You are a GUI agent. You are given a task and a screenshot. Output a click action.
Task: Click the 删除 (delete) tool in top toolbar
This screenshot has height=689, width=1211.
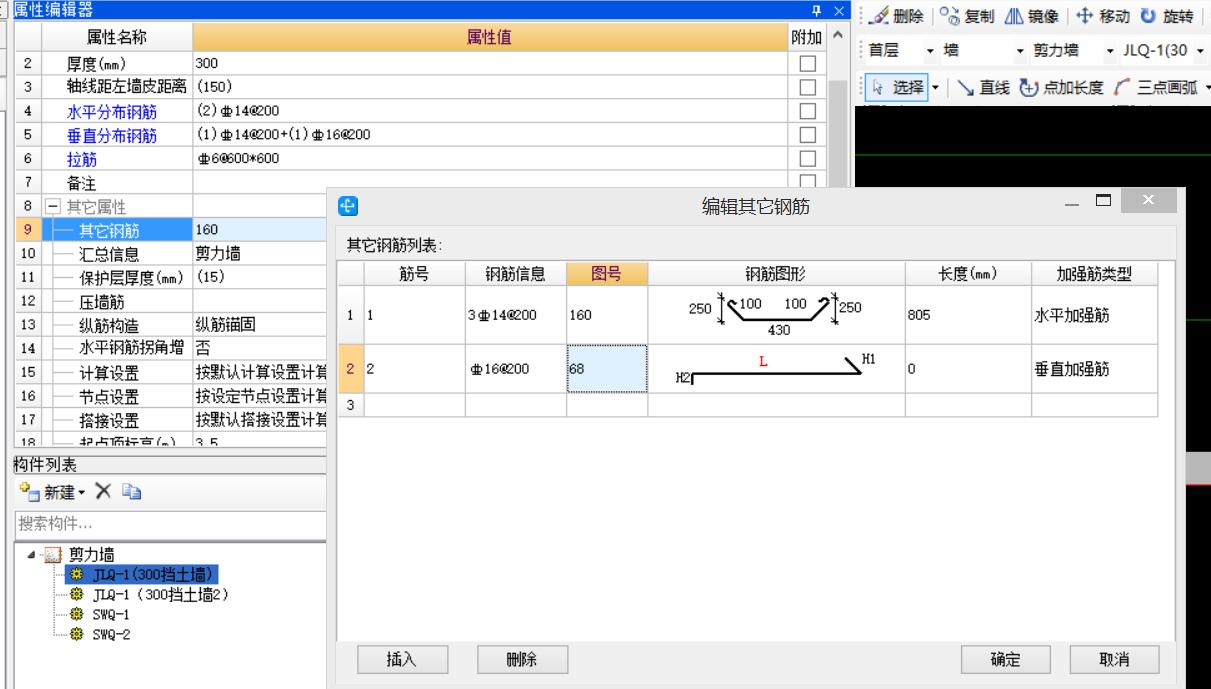pyautogui.click(x=897, y=16)
